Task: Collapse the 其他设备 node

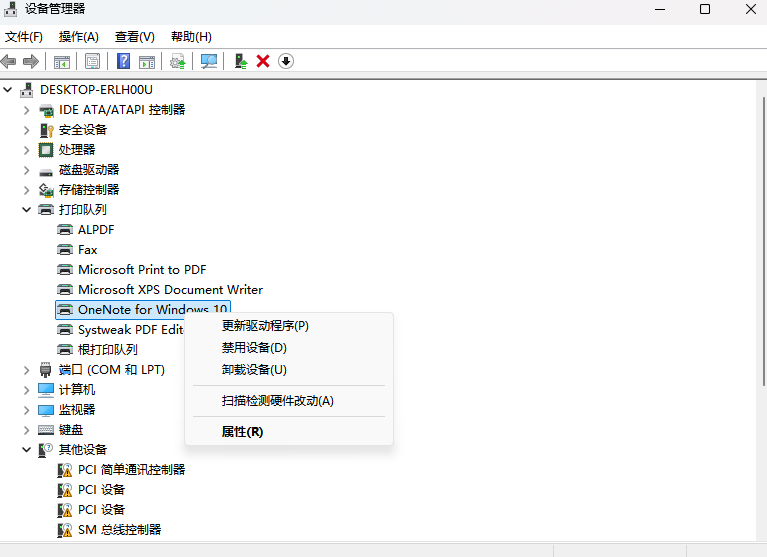Action: (26, 450)
